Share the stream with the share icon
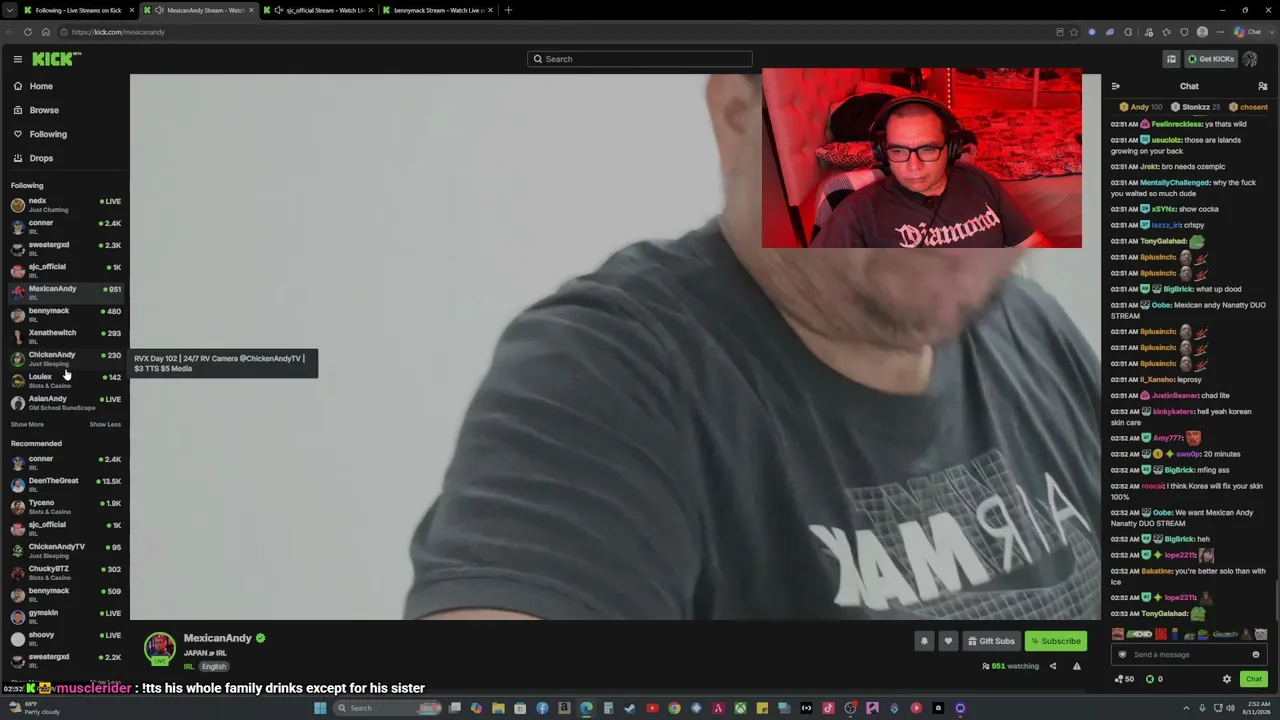This screenshot has height=720, width=1280. [x=1052, y=666]
